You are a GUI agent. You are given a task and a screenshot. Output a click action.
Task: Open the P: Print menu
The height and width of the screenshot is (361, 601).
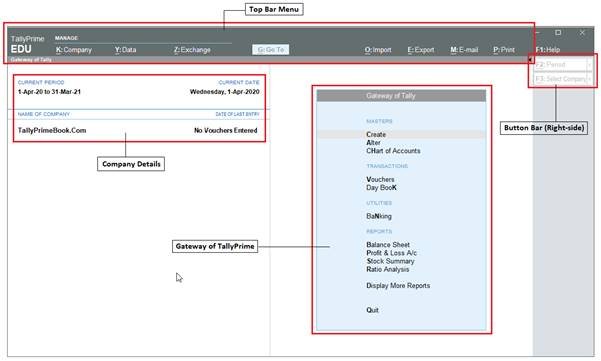click(x=504, y=50)
